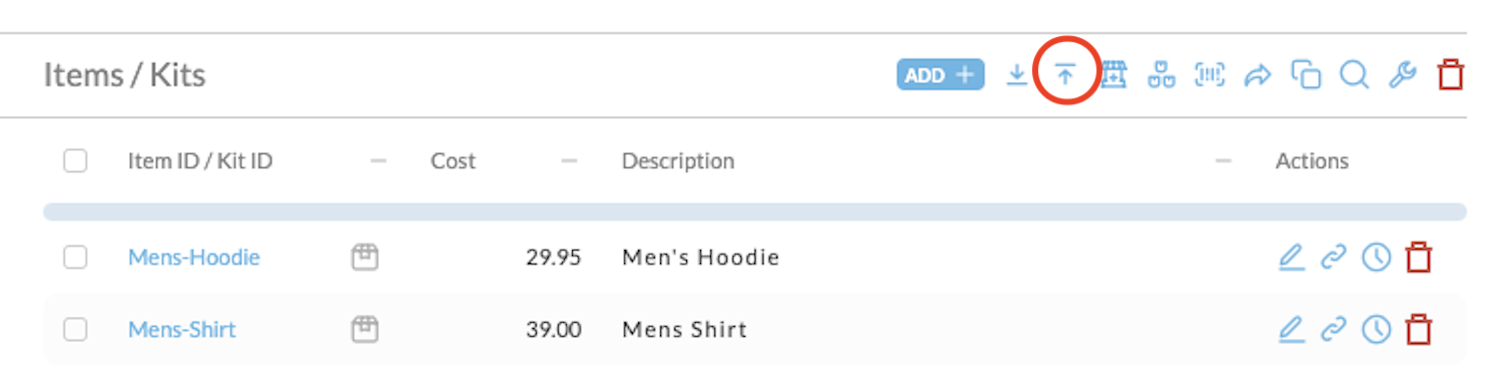Open search with the magnifier icon
The height and width of the screenshot is (376, 1506).
pos(1354,75)
